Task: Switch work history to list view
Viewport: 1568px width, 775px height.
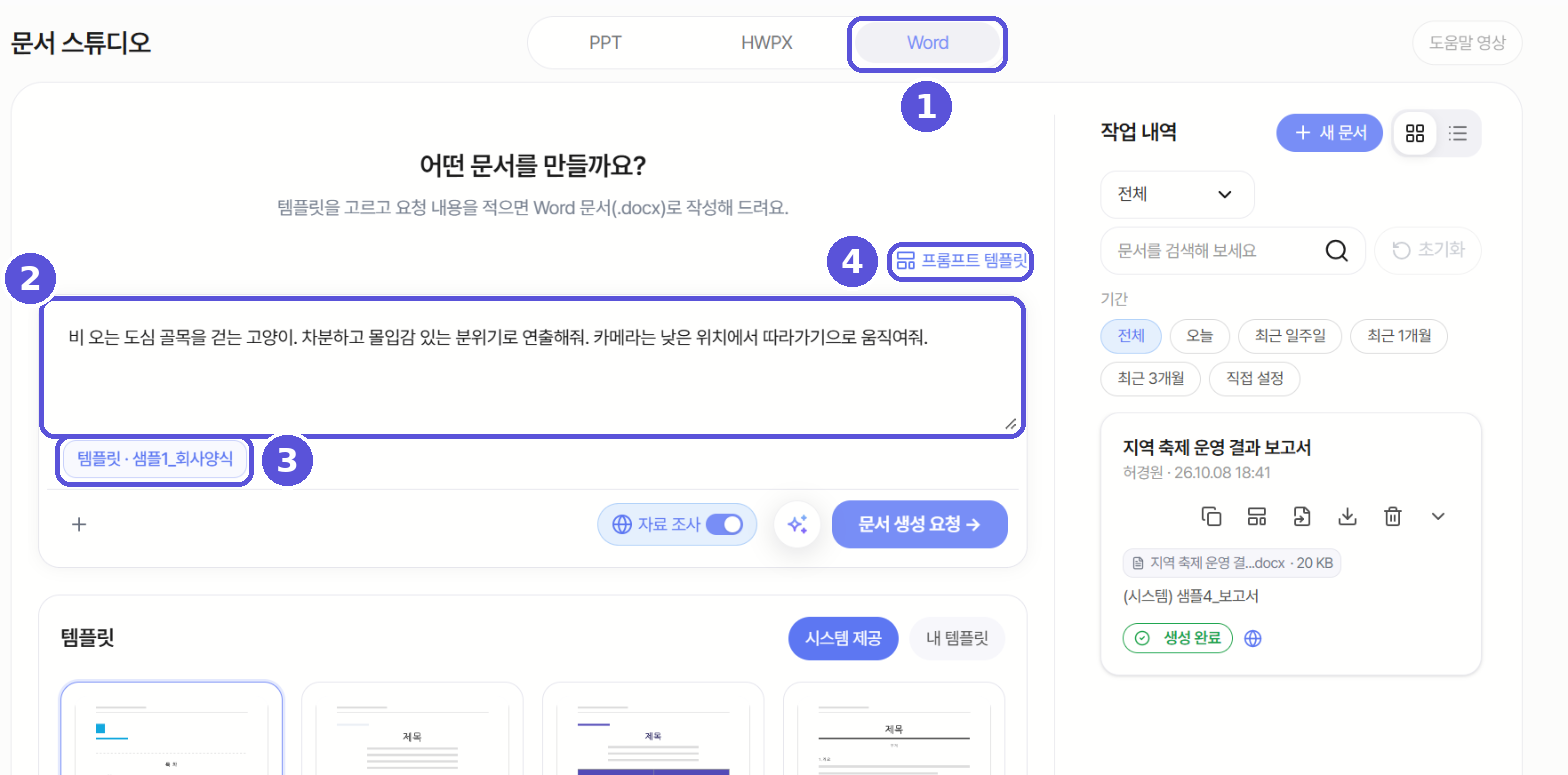Action: click(x=1458, y=133)
